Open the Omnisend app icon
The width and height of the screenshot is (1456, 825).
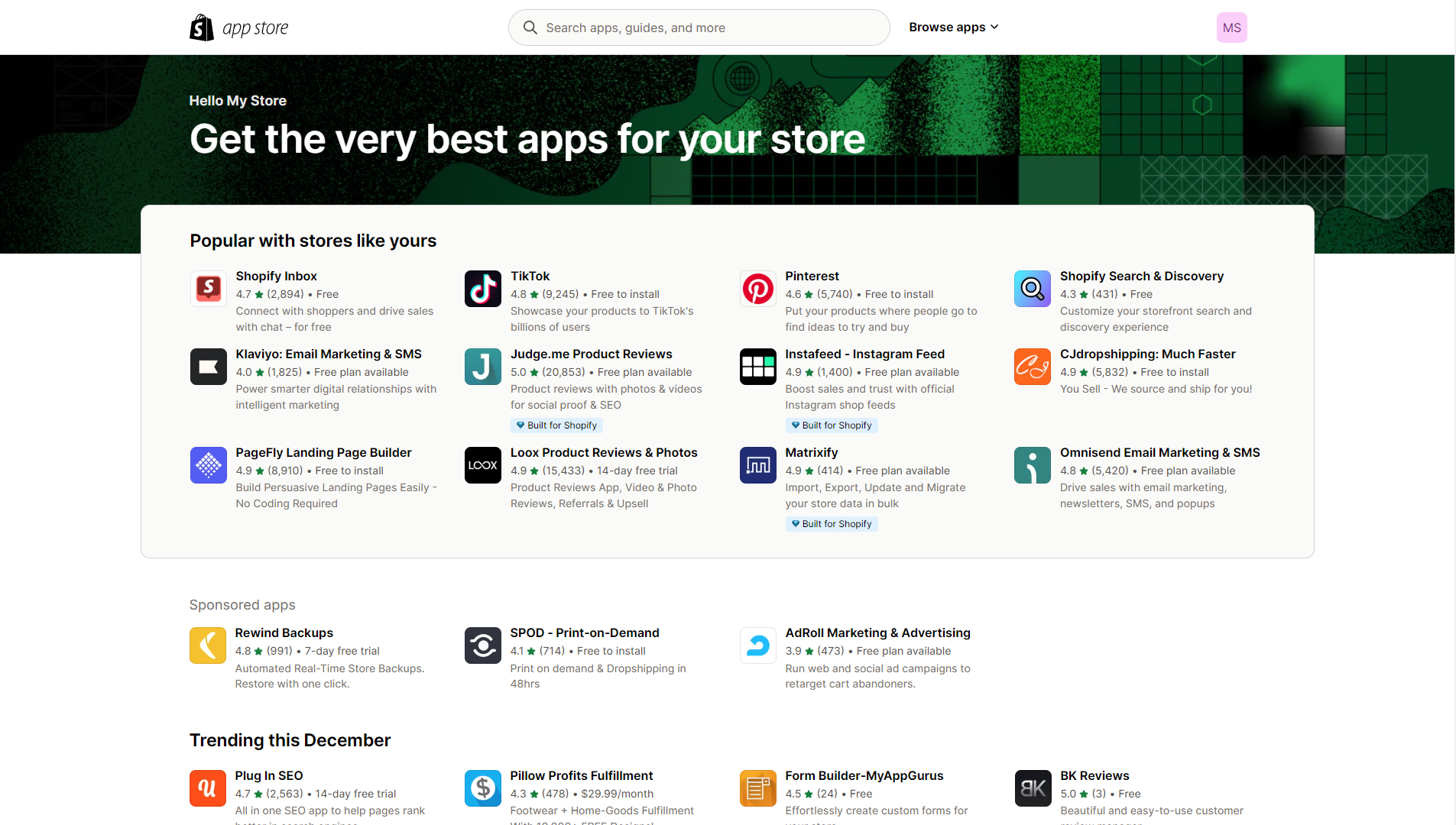[1033, 465]
